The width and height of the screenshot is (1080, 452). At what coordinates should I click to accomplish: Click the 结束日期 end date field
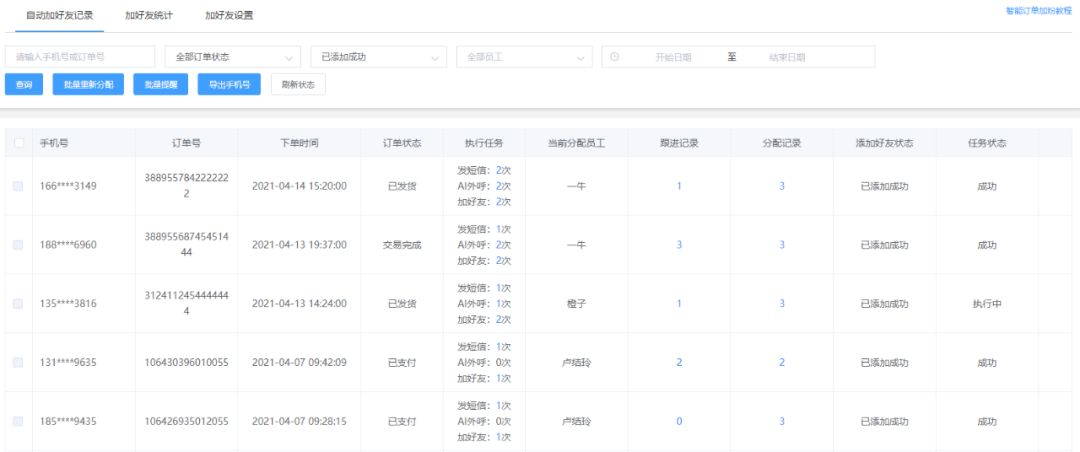[x=787, y=57]
